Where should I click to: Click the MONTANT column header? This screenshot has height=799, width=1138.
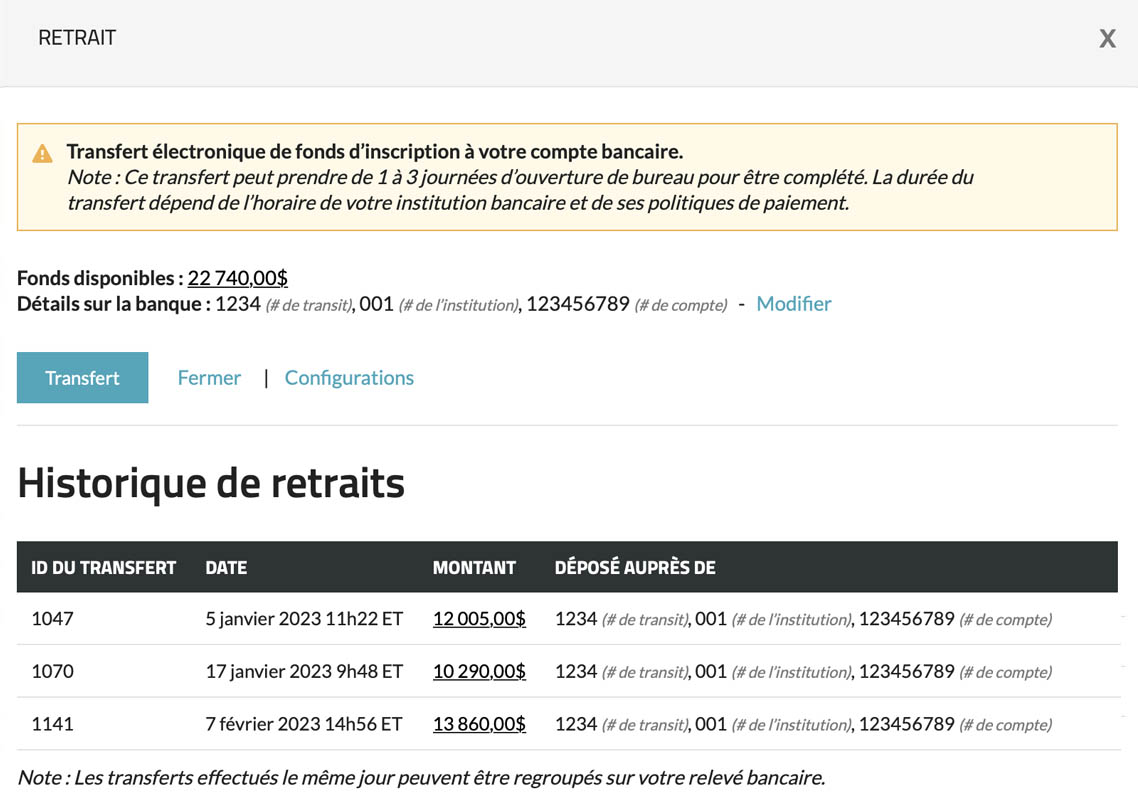click(474, 568)
